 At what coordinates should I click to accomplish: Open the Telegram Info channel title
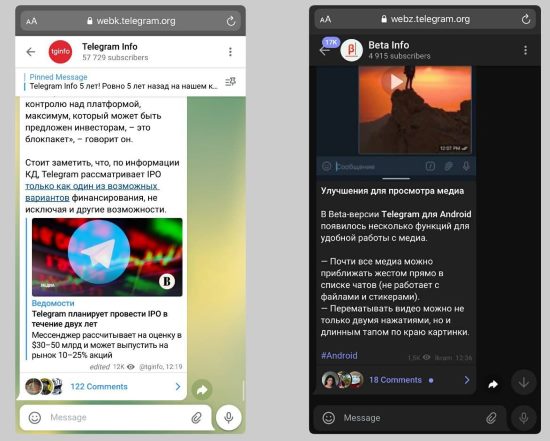click(110, 47)
